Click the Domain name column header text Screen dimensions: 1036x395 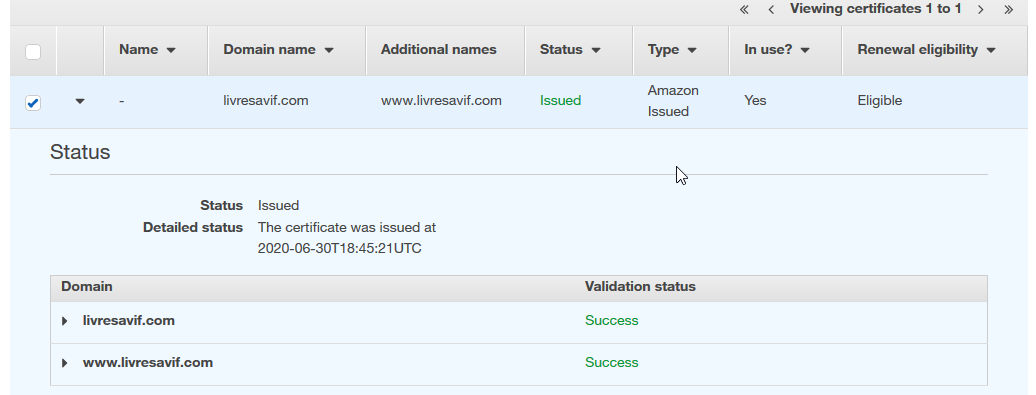[270, 50]
